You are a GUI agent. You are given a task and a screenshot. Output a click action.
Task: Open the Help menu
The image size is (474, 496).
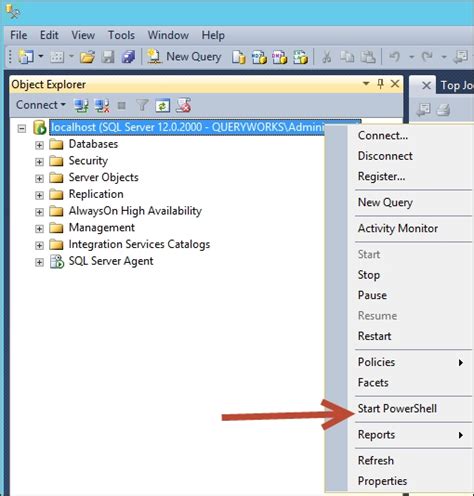click(x=213, y=35)
